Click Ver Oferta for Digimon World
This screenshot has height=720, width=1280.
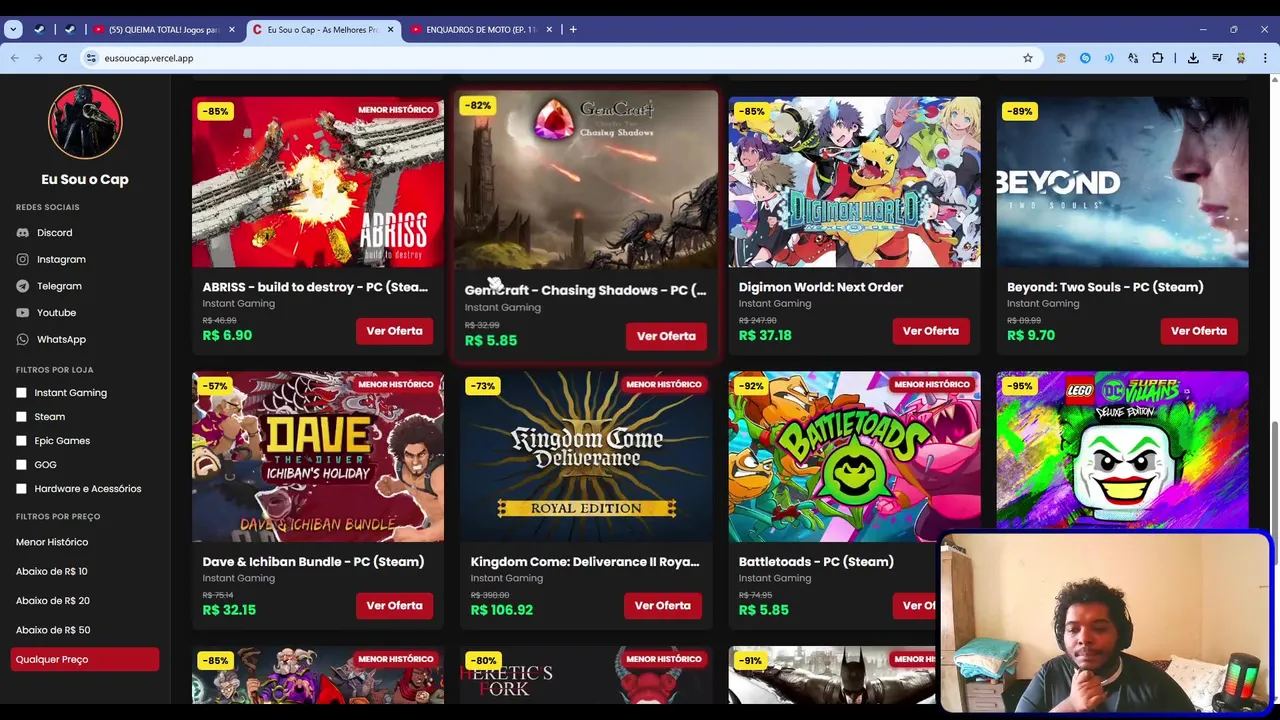931,331
